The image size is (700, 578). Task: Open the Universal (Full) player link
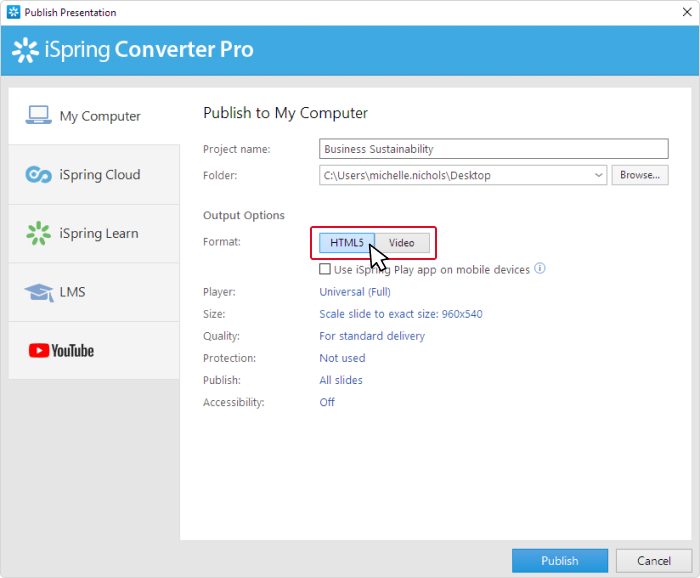coord(355,292)
